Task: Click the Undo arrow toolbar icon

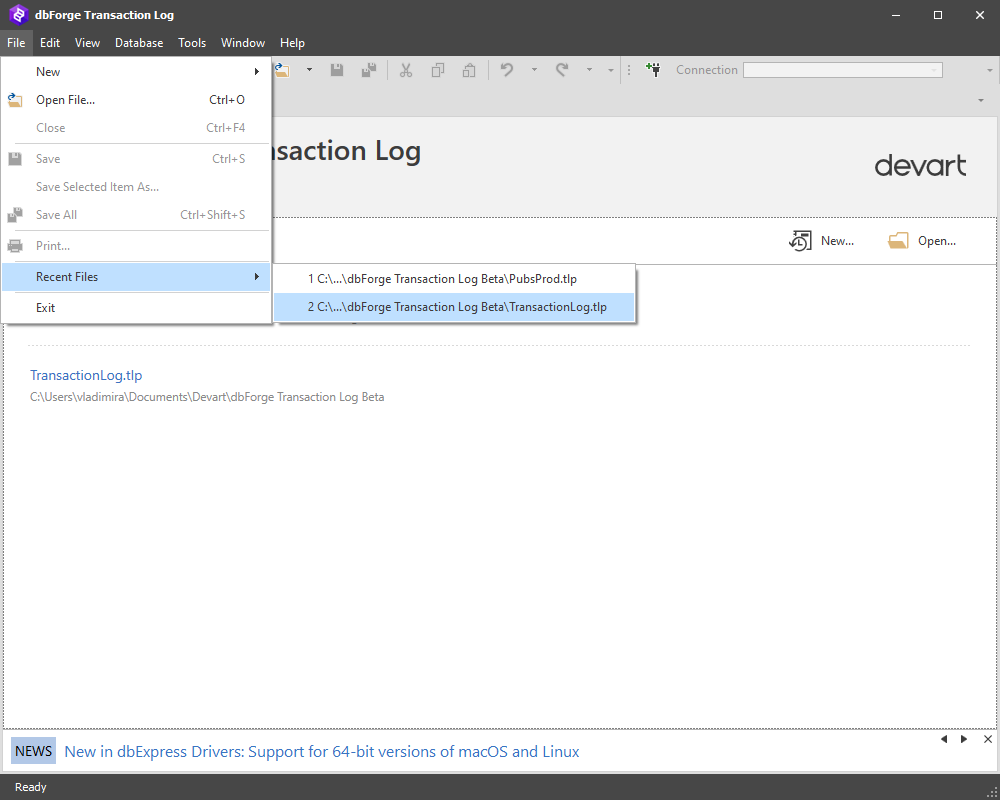Action: pos(507,70)
